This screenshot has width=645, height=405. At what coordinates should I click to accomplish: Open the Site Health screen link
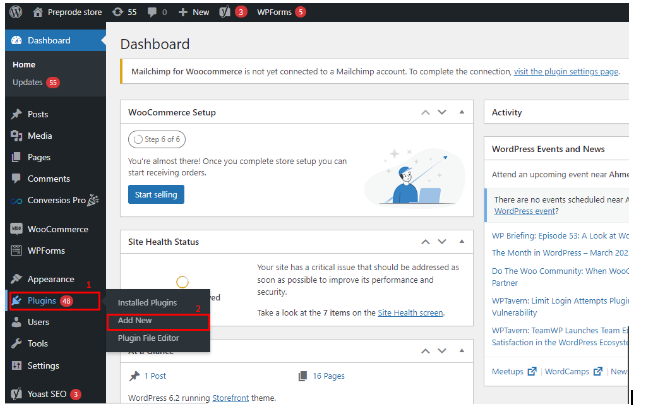(x=410, y=313)
